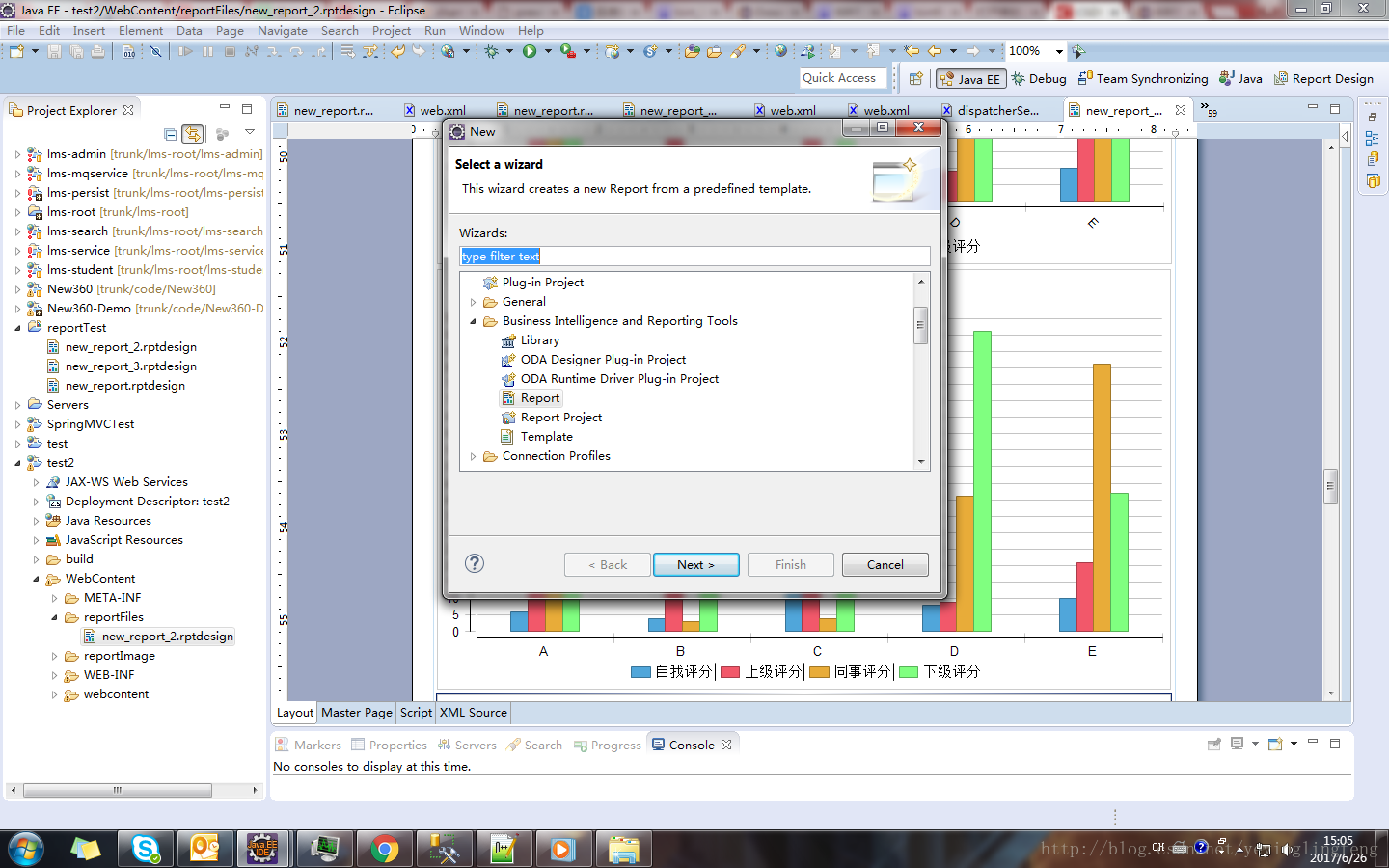Toggle Skip All Breakpoints in toolbar

(155, 51)
